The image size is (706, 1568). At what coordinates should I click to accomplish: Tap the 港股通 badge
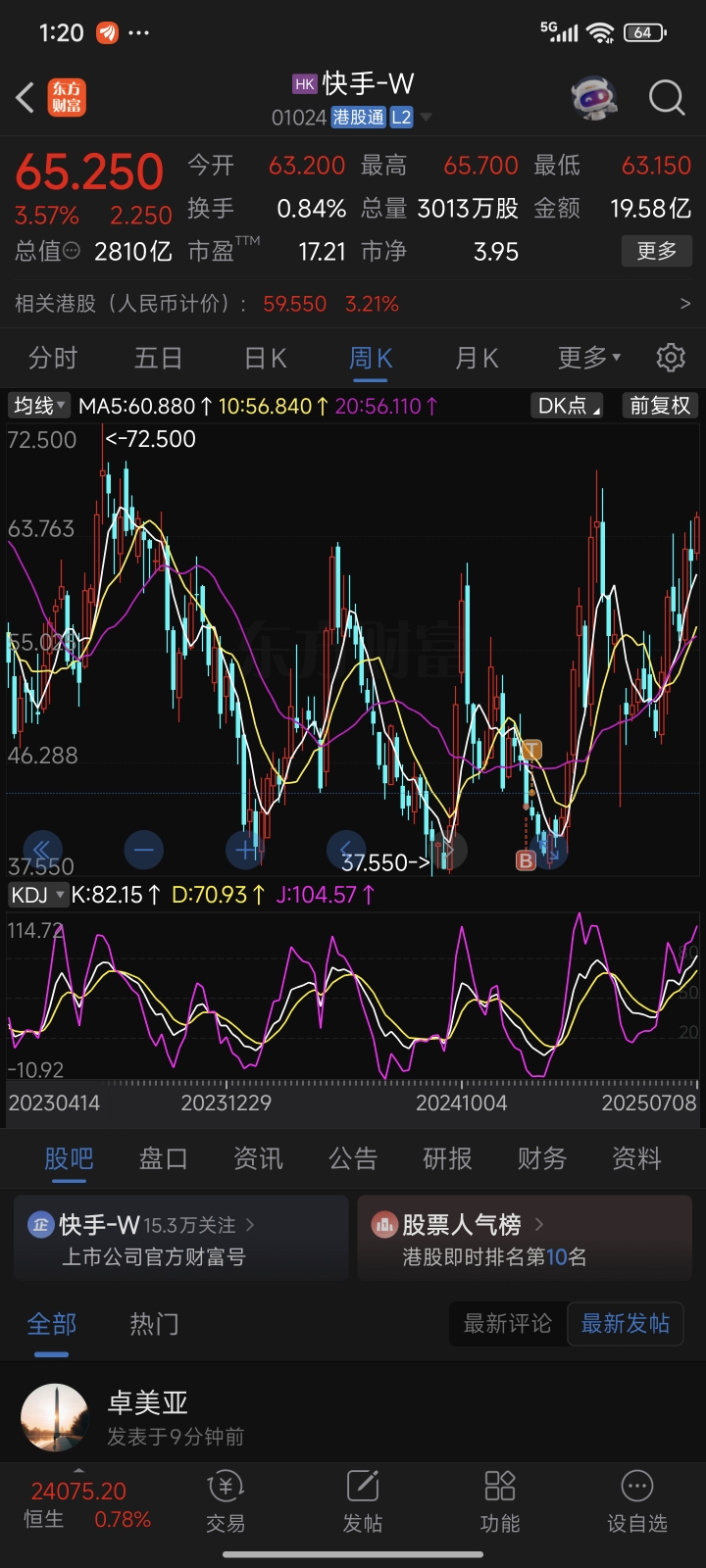point(358,118)
